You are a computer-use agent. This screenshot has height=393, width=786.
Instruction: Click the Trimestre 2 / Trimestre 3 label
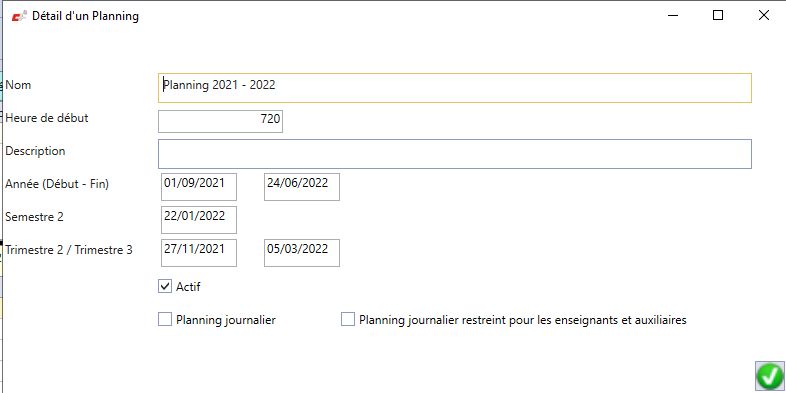pyautogui.click(x=69, y=250)
